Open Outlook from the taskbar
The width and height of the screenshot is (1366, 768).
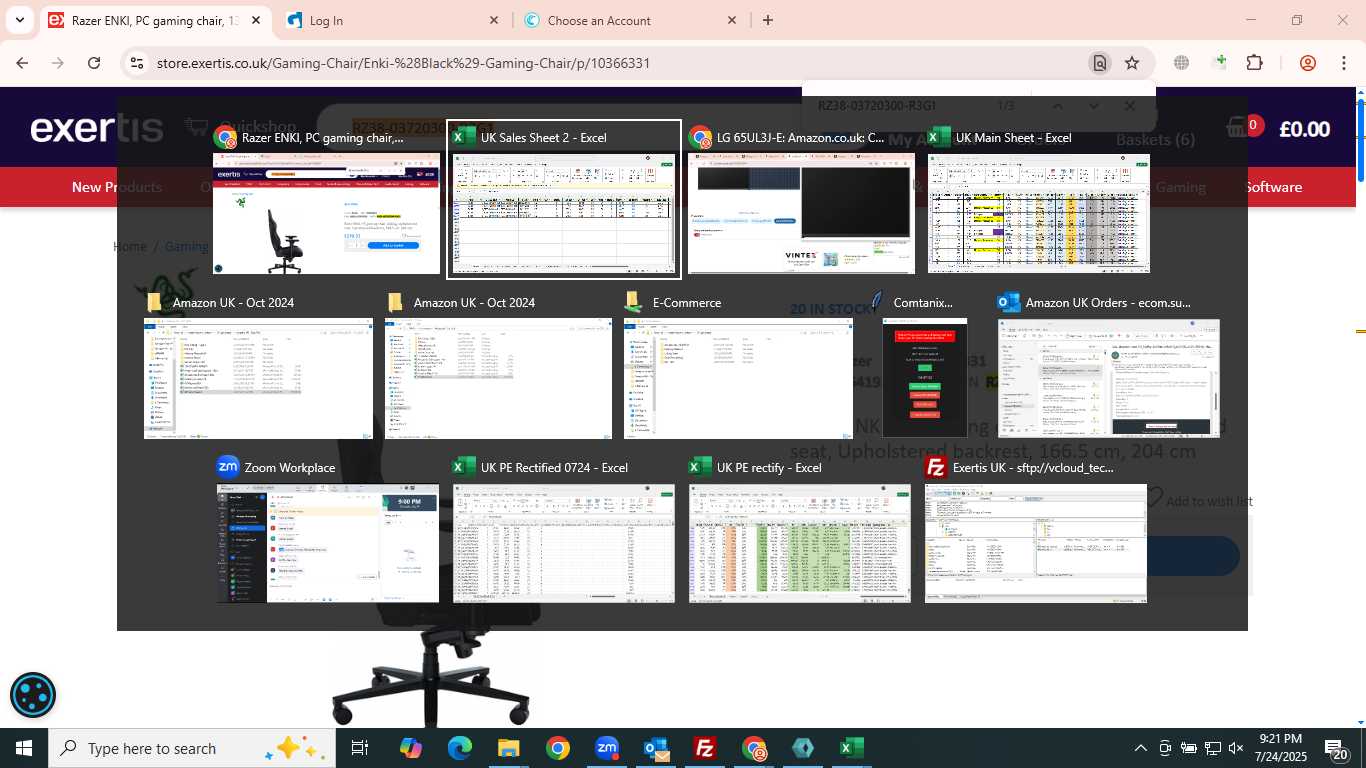[656, 748]
